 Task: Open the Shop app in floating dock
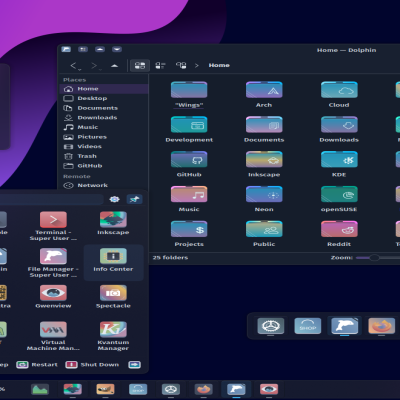tap(308, 326)
